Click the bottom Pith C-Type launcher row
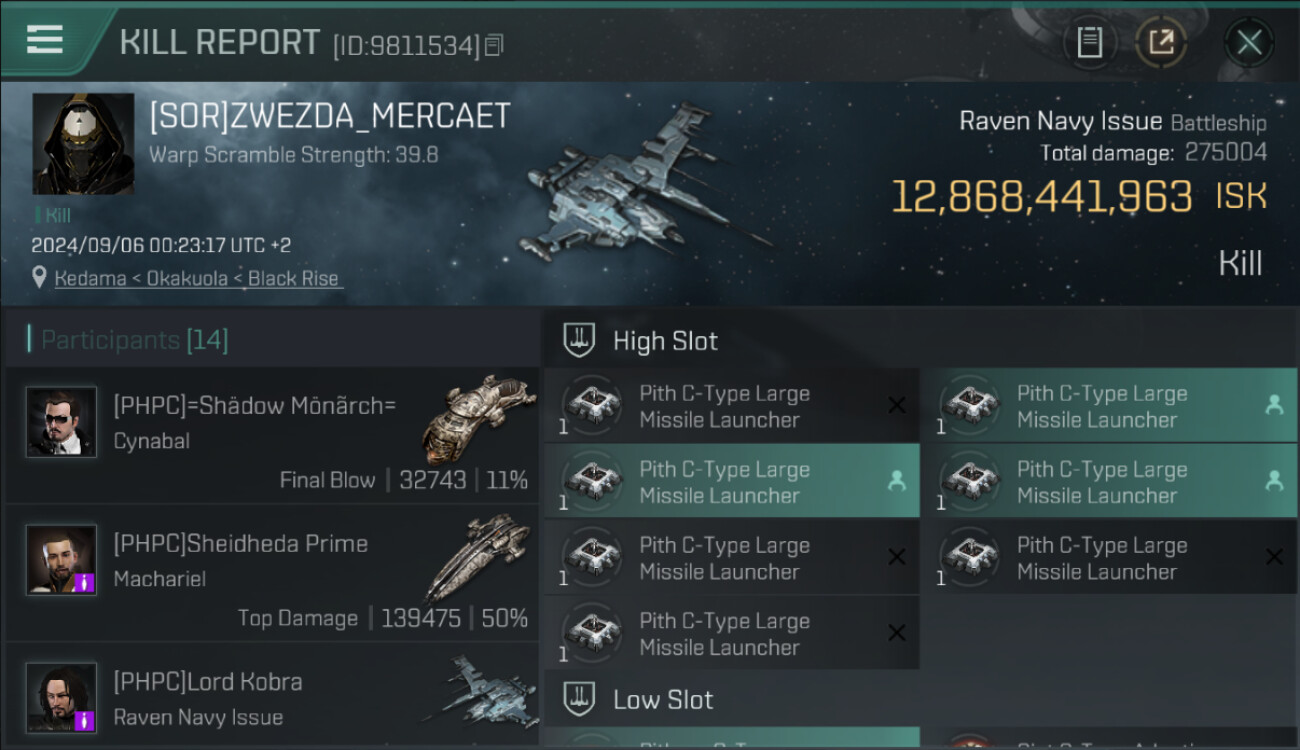Screen dimensions: 1300x750 (731, 633)
